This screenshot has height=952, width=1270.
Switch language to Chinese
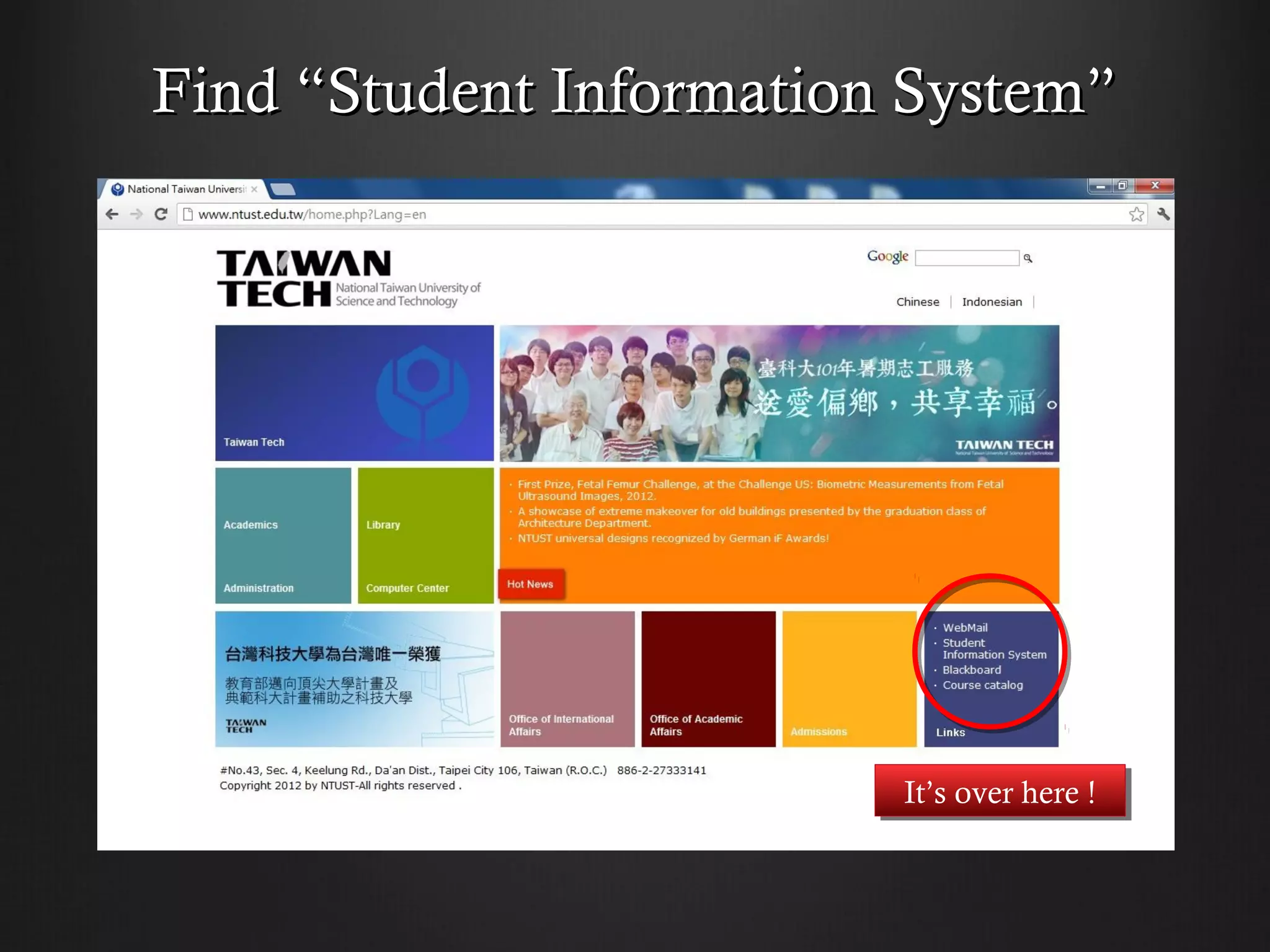(x=917, y=302)
